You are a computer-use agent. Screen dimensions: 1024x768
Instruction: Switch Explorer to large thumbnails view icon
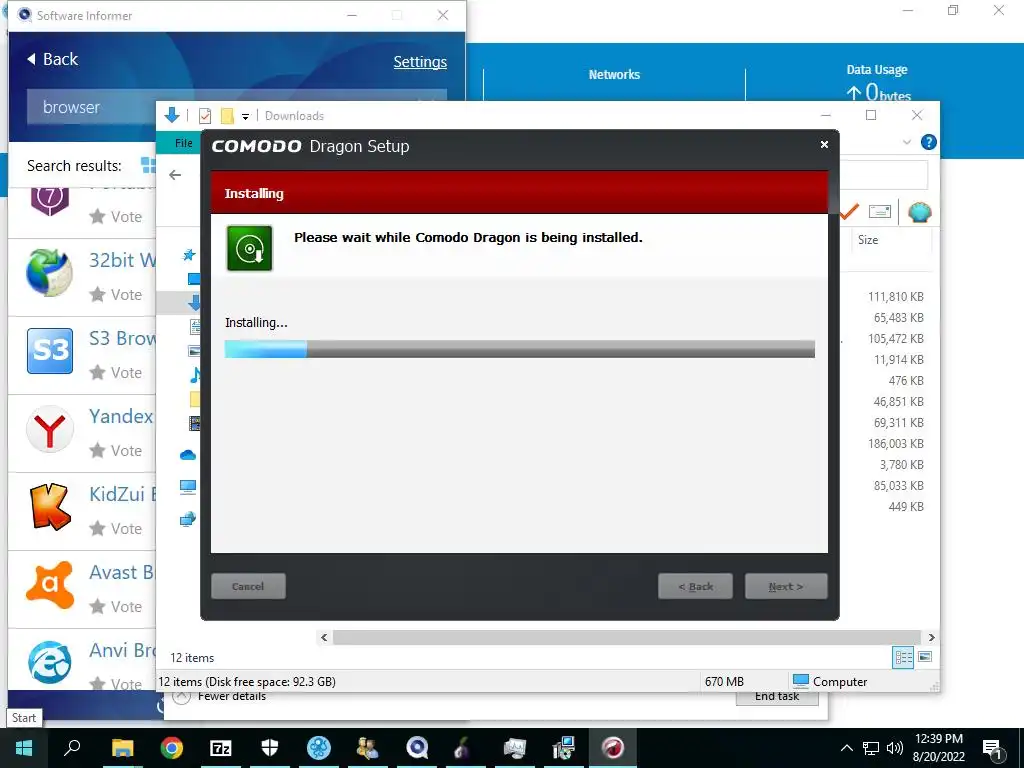pos(925,657)
